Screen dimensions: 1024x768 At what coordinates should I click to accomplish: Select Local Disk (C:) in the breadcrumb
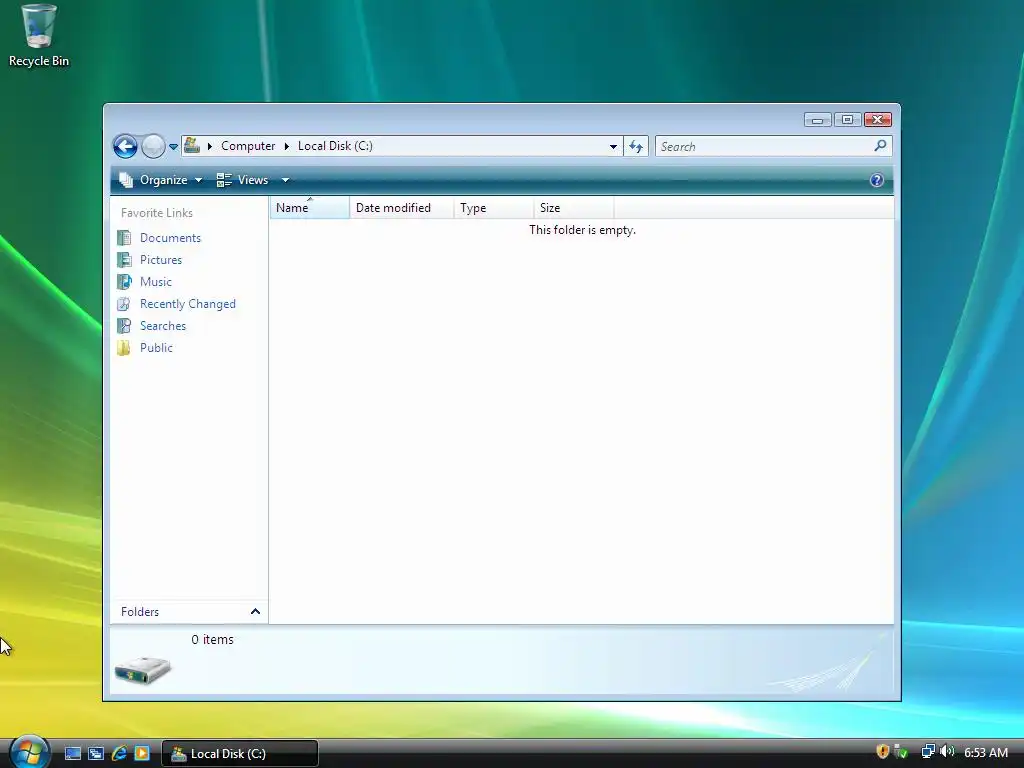335,146
